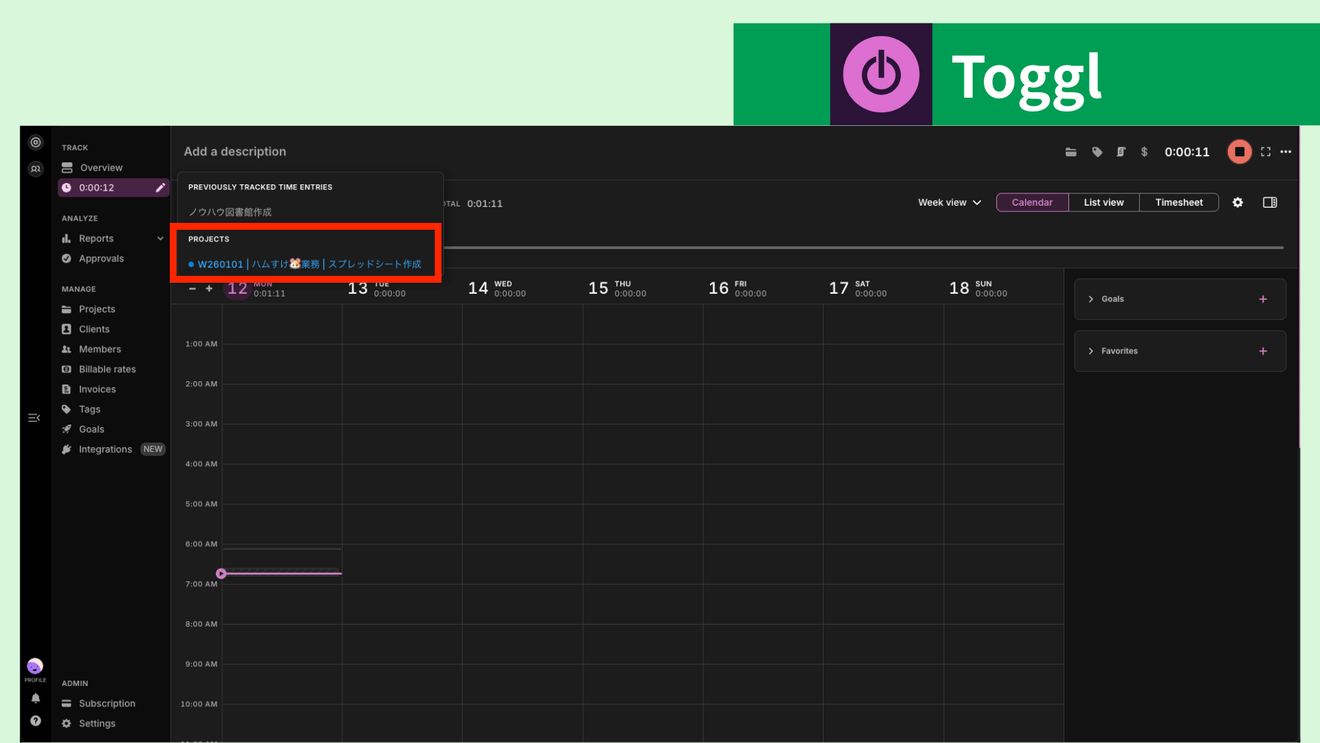Image resolution: width=1320 pixels, height=743 pixels.
Task: Open notifications bell icon
Action: tap(36, 699)
